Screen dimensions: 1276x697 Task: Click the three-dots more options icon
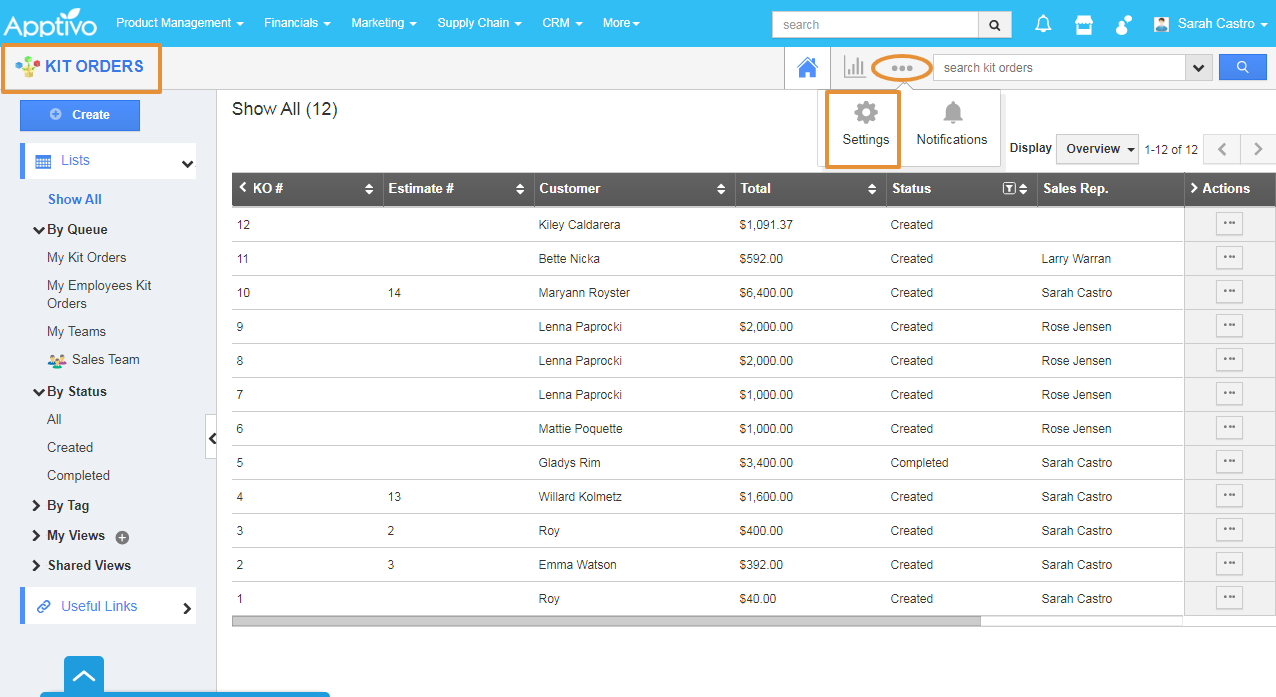pos(902,68)
